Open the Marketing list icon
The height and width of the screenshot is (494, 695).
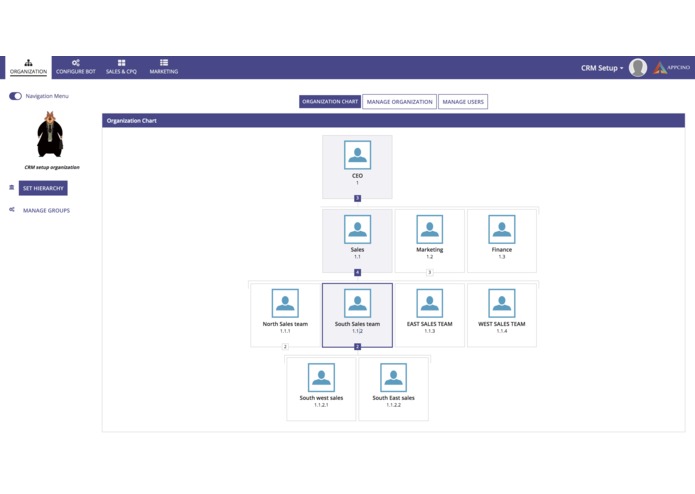pyautogui.click(x=164, y=62)
